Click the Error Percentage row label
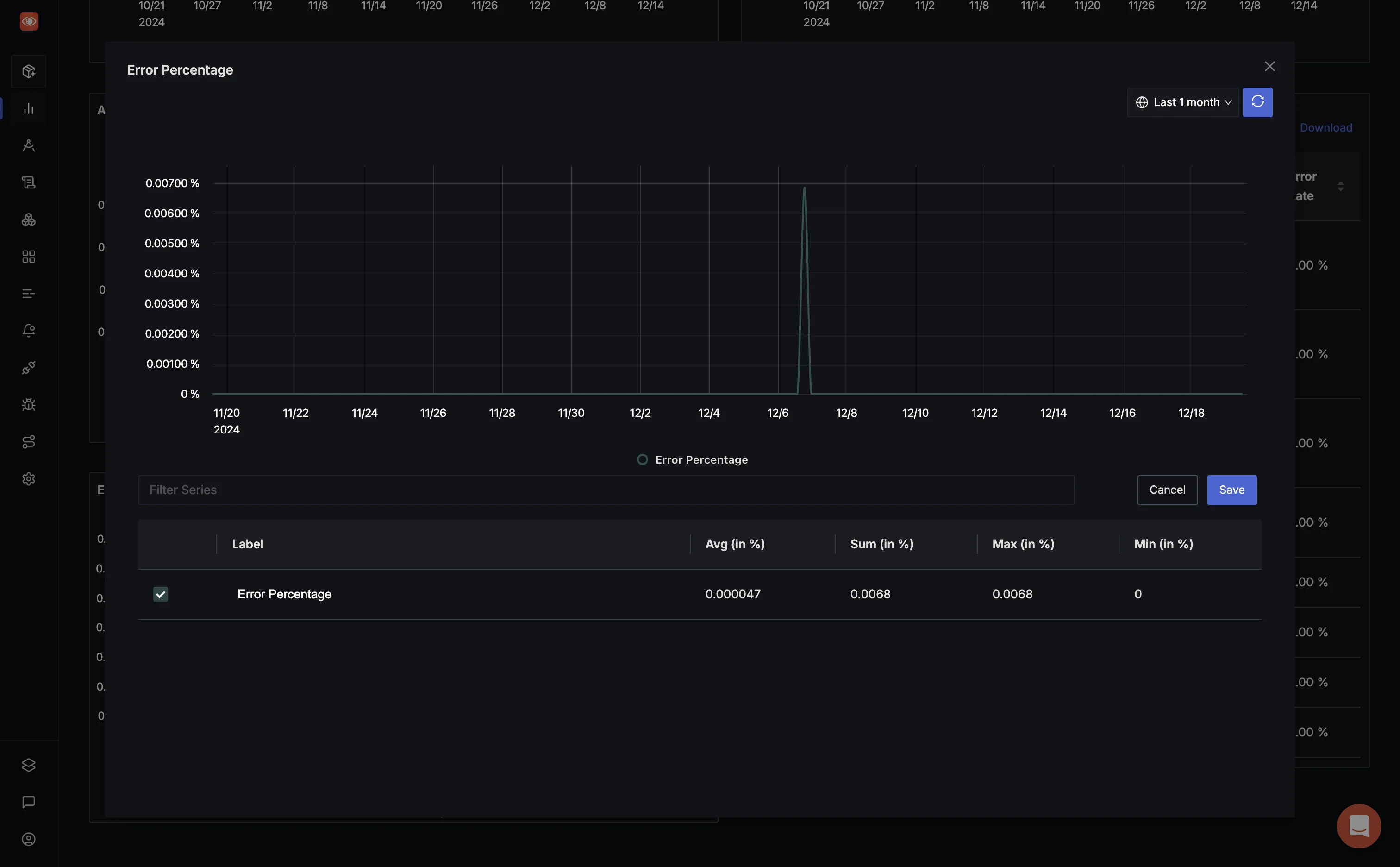This screenshot has width=1400, height=867. (x=284, y=594)
